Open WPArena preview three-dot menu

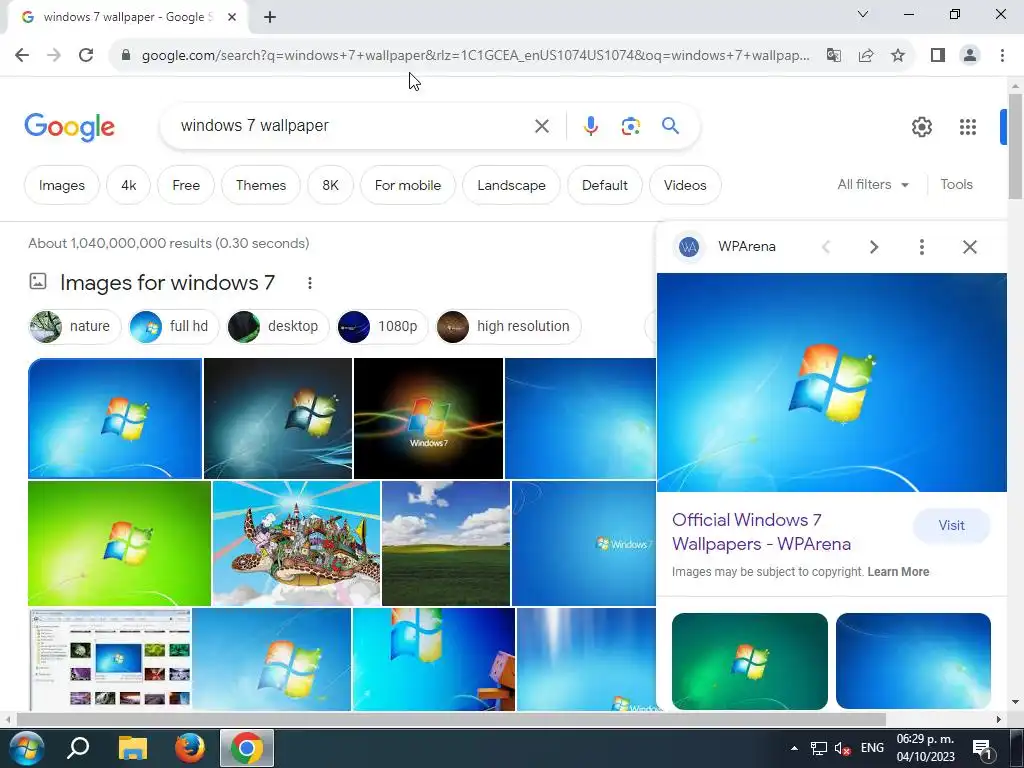point(921,247)
